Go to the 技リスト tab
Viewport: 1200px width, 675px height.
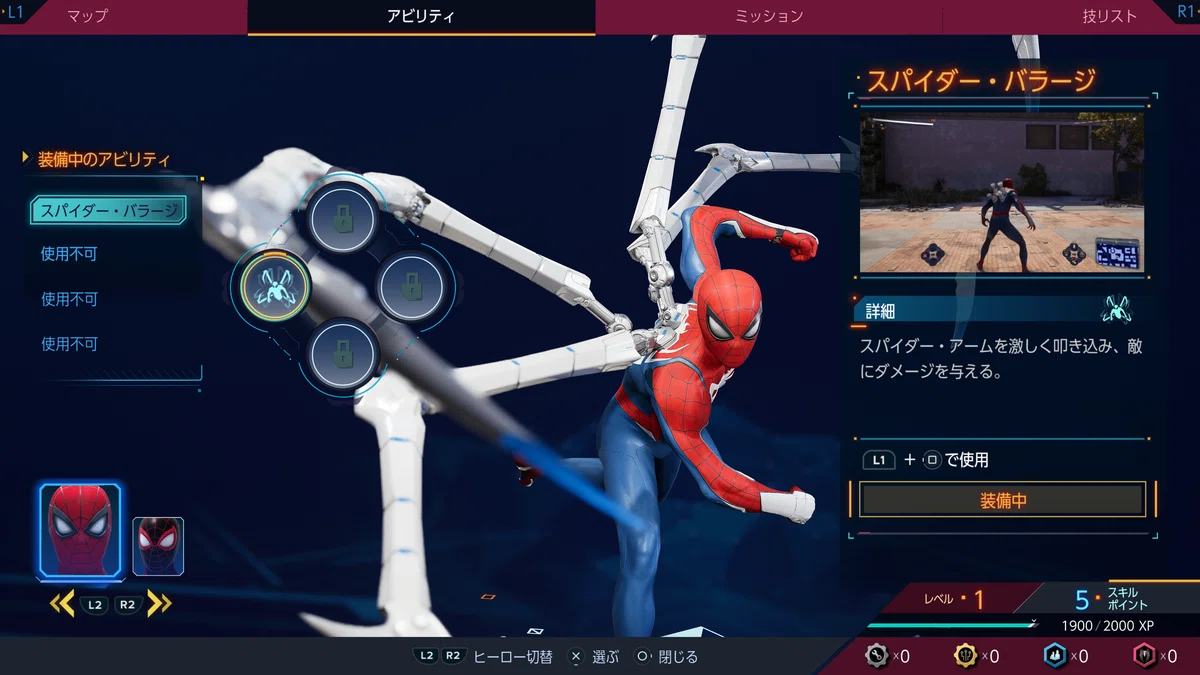click(1109, 16)
